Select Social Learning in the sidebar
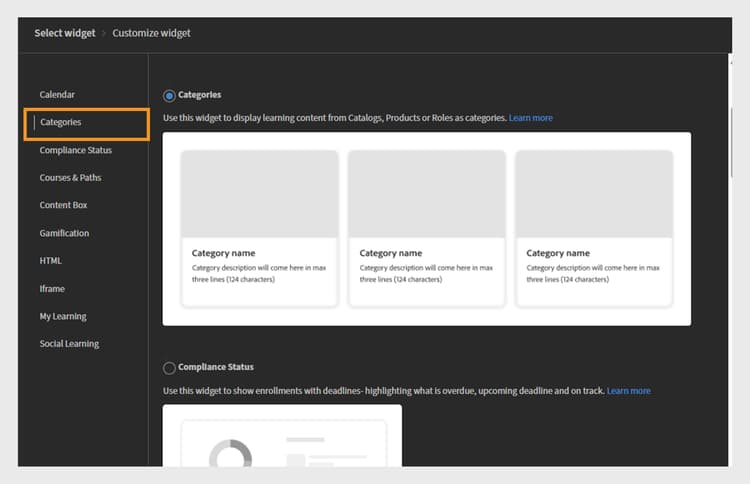Viewport: 750px width, 484px height. coord(69,344)
